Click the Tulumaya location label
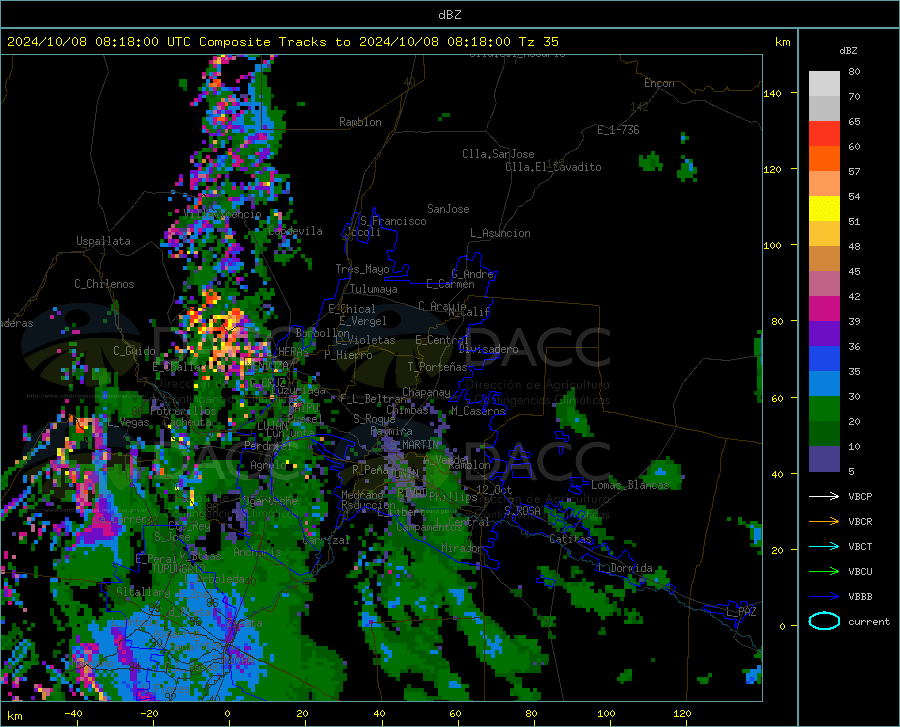 (373, 289)
